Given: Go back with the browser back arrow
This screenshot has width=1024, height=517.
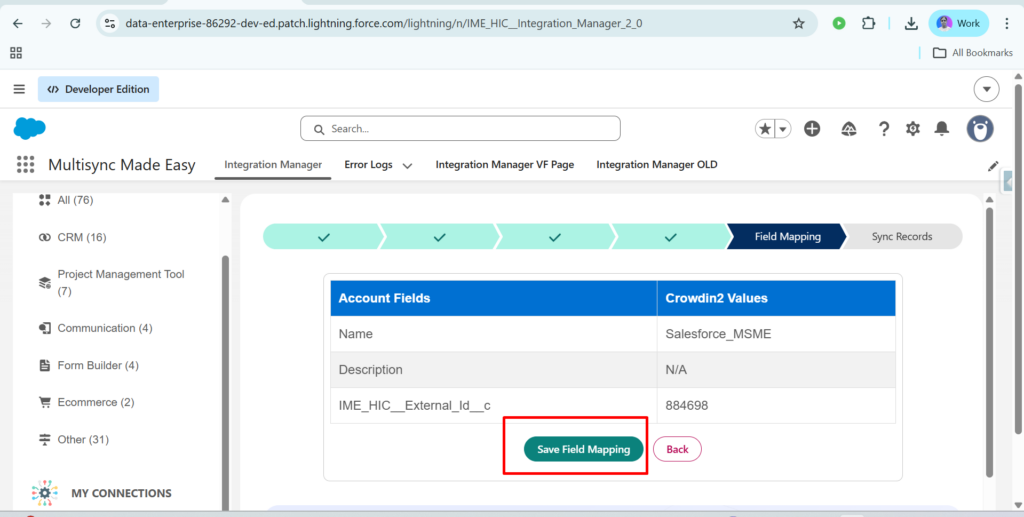Looking at the screenshot, I should click(x=18, y=24).
